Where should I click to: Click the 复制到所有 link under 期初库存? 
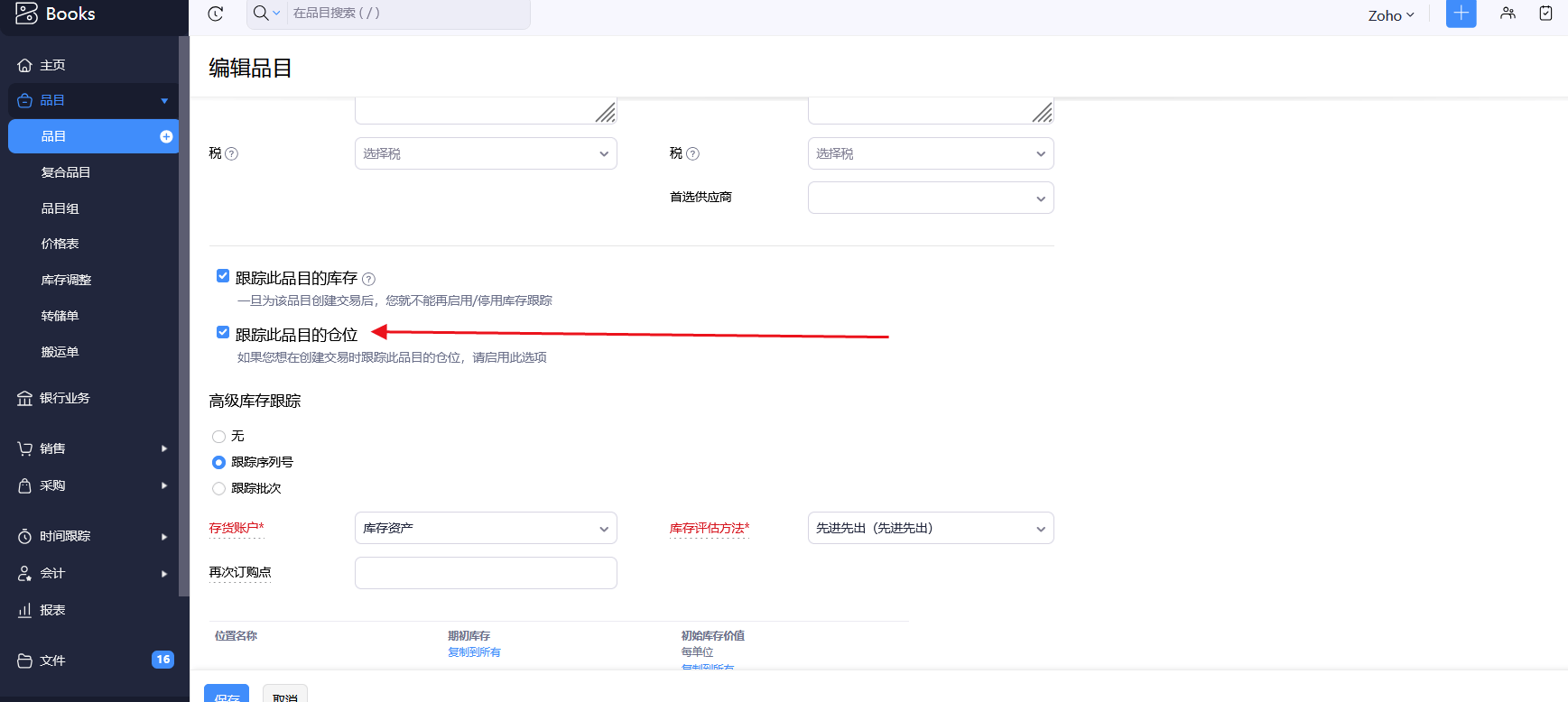click(474, 652)
